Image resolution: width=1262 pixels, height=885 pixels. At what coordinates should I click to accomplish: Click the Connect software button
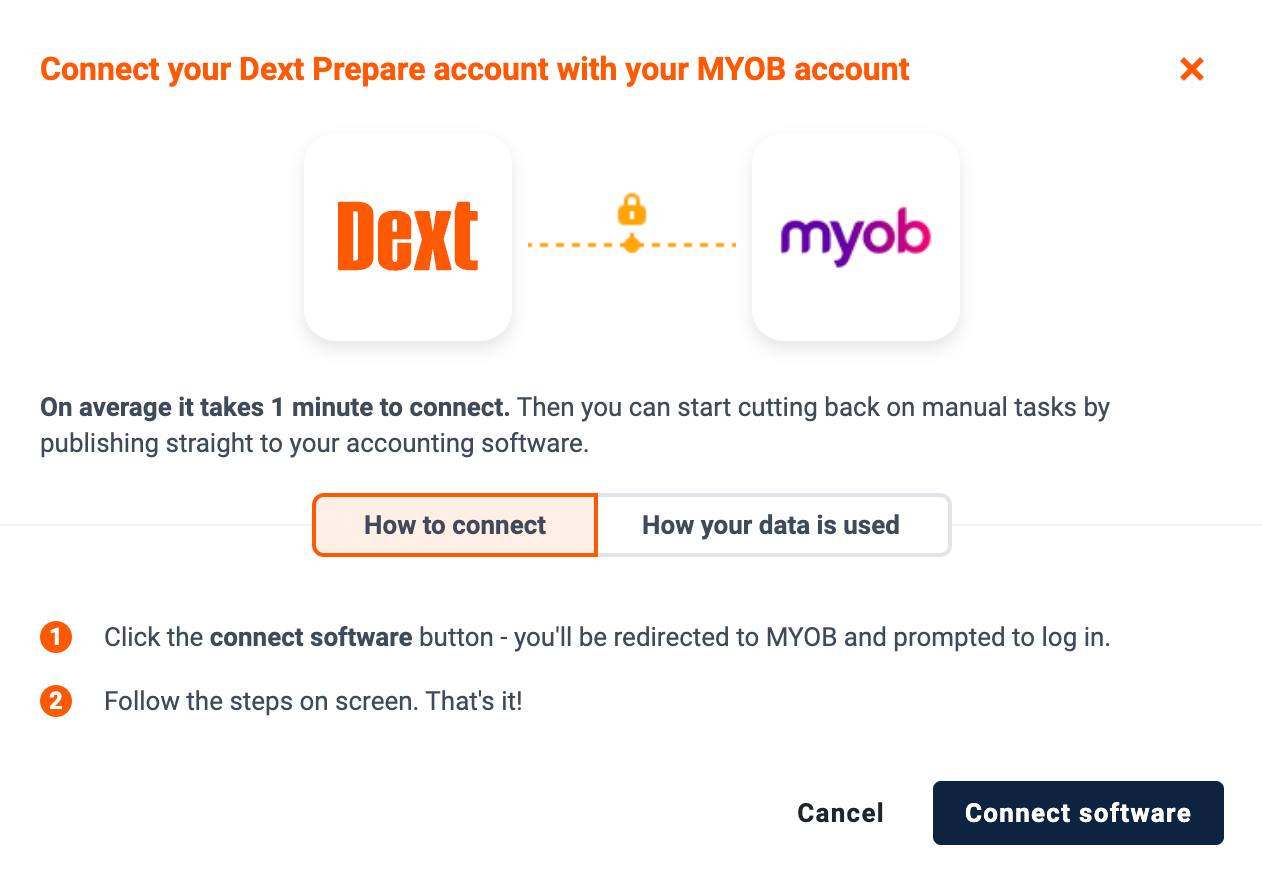click(x=1078, y=813)
